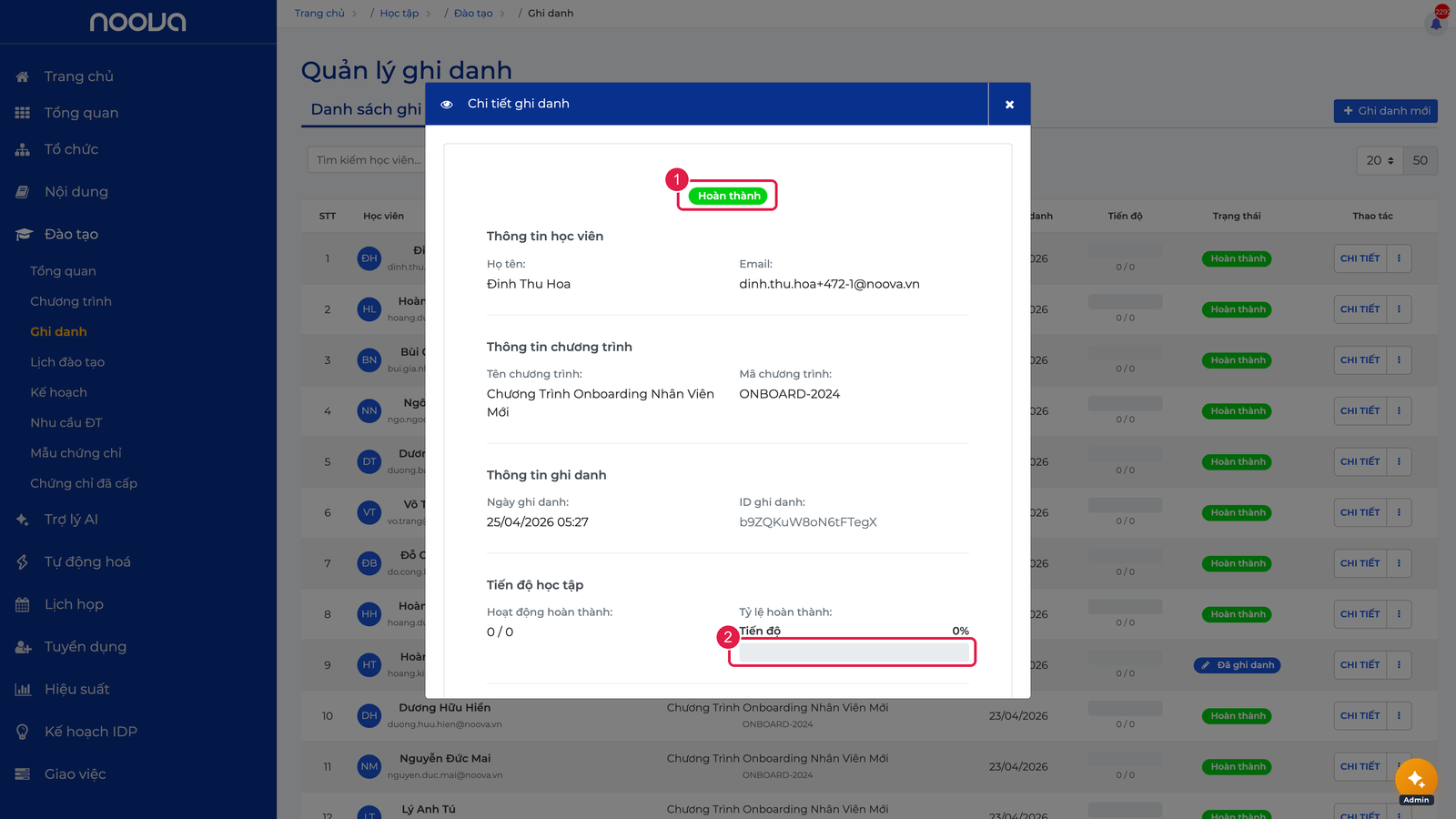Click the Trang chủ home icon
The height and width of the screenshot is (819, 1456).
23,76
